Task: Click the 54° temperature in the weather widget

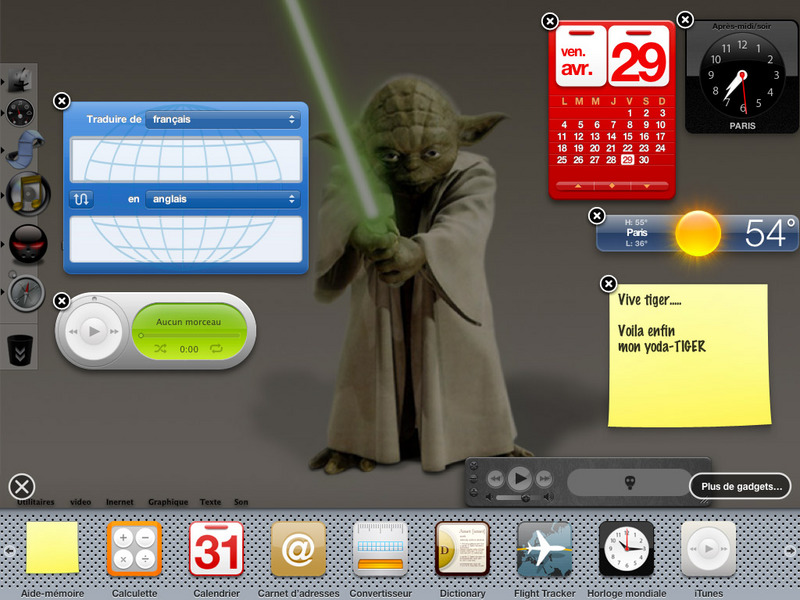Action: (770, 233)
